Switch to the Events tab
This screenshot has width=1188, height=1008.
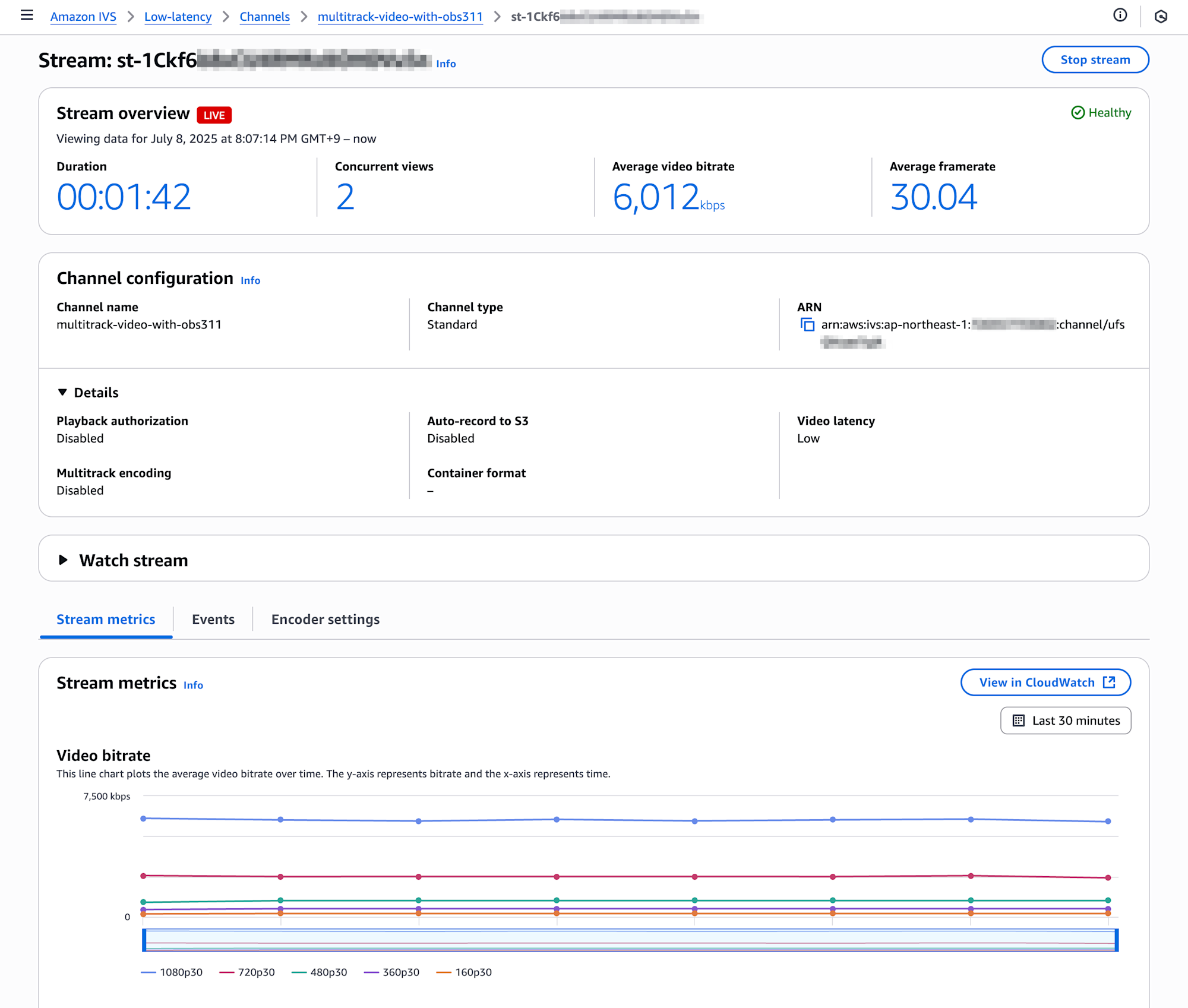pos(213,620)
